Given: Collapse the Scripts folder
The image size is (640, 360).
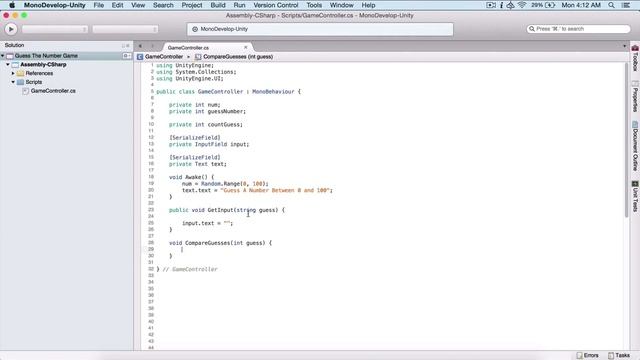Looking at the screenshot, I should pyautogui.click(x=13, y=82).
